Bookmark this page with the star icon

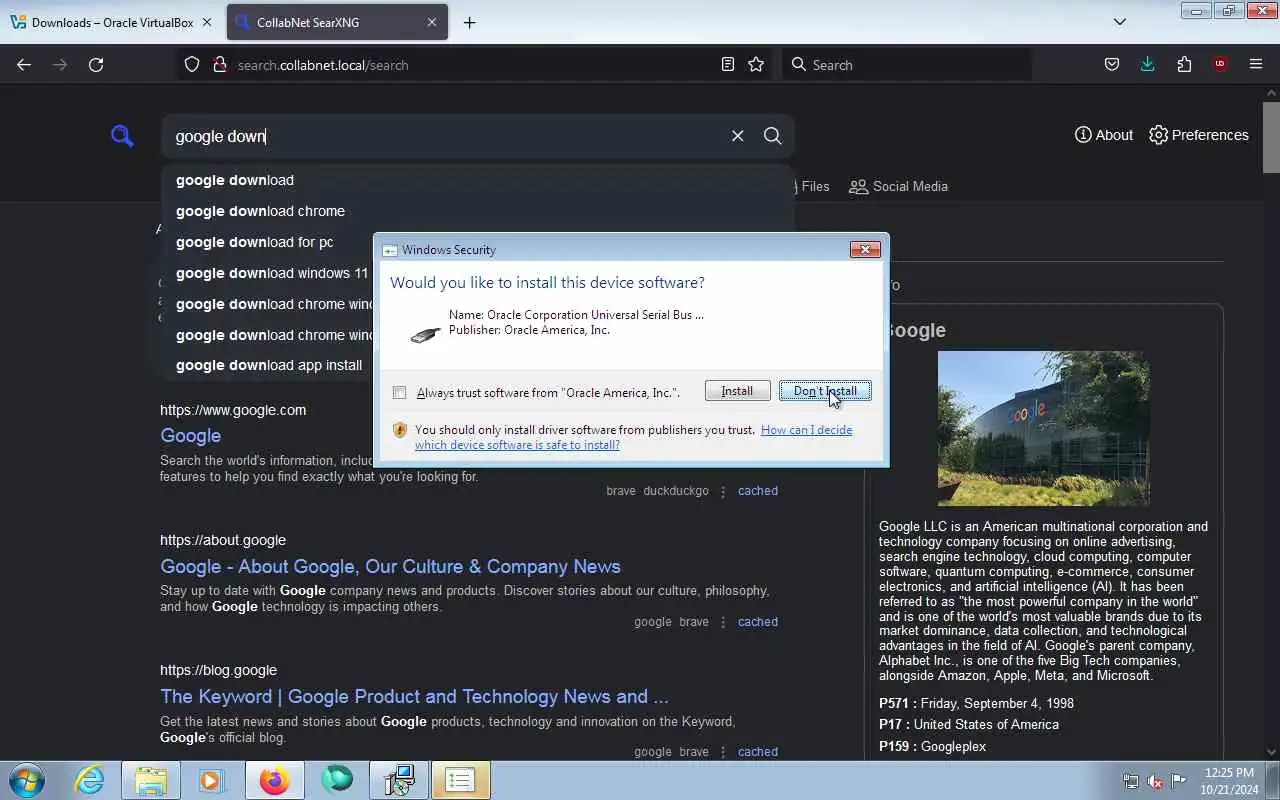756,64
